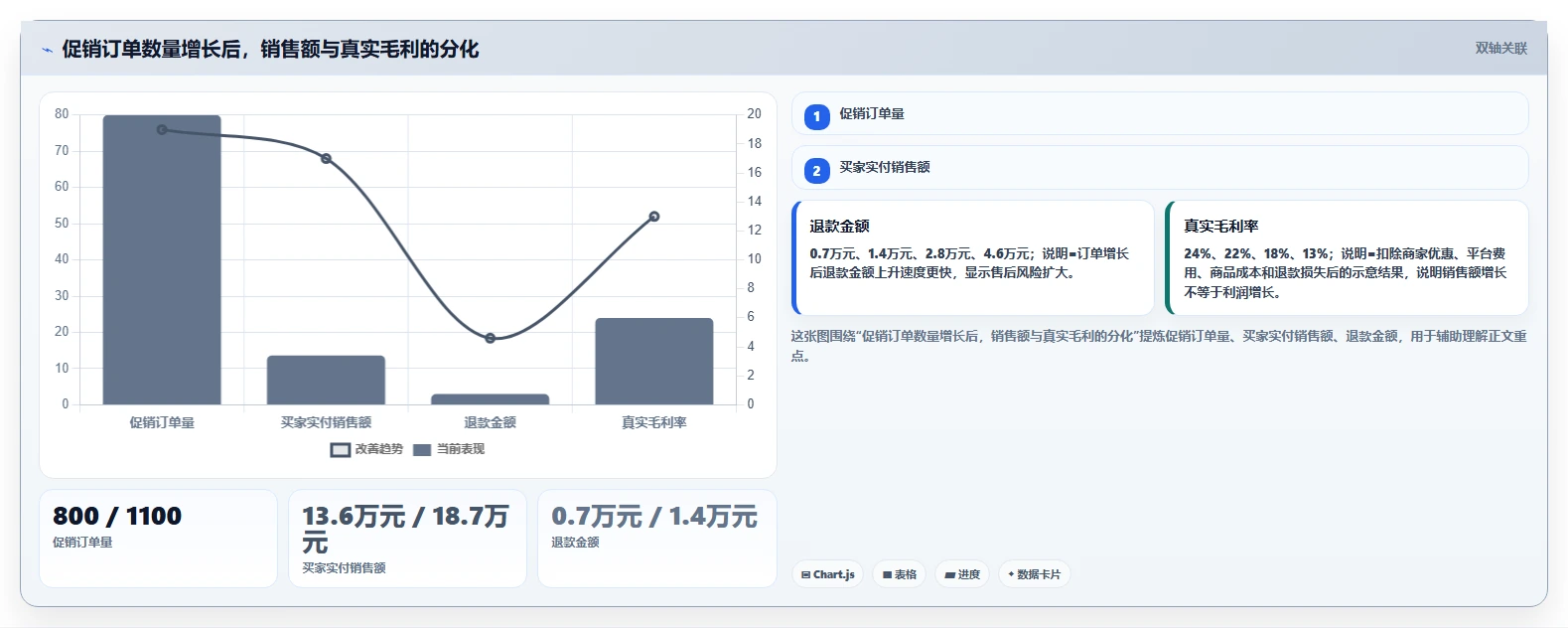Image resolution: width=1568 pixels, height=628 pixels.
Task: Click the Chart.js tag icon
Action: [805, 574]
